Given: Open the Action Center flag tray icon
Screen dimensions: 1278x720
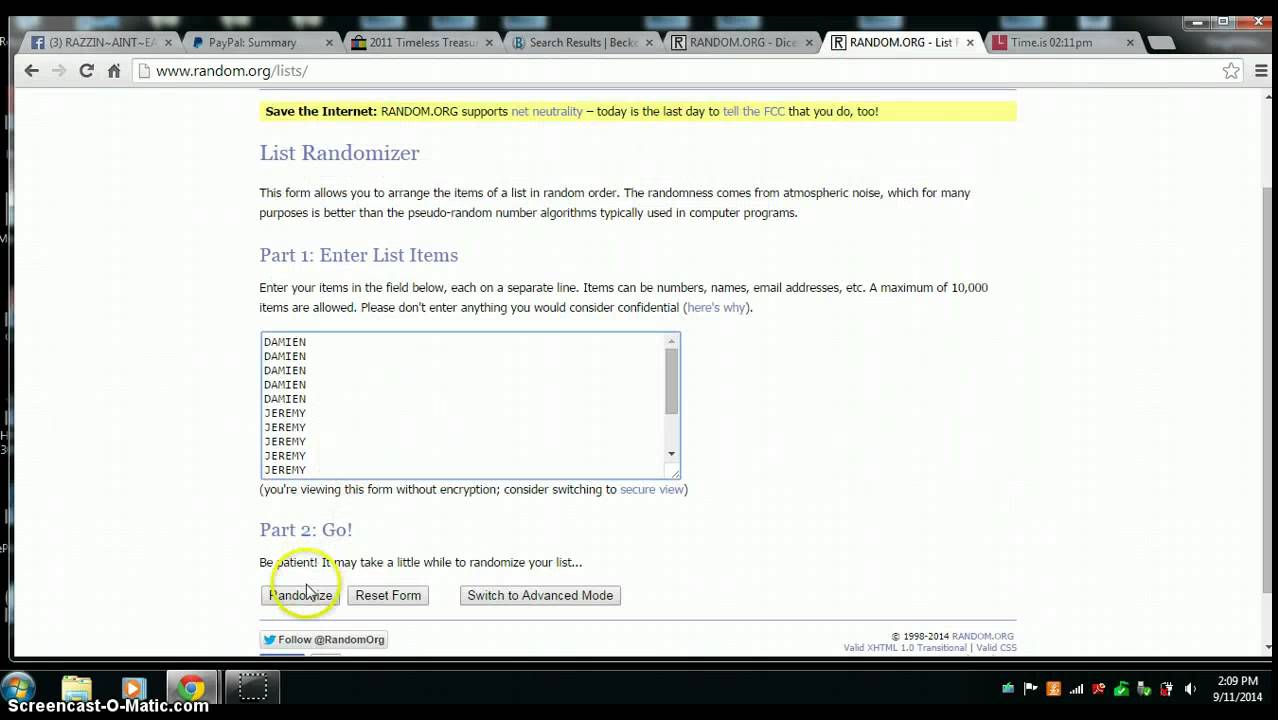Looking at the screenshot, I should click(1031, 689).
